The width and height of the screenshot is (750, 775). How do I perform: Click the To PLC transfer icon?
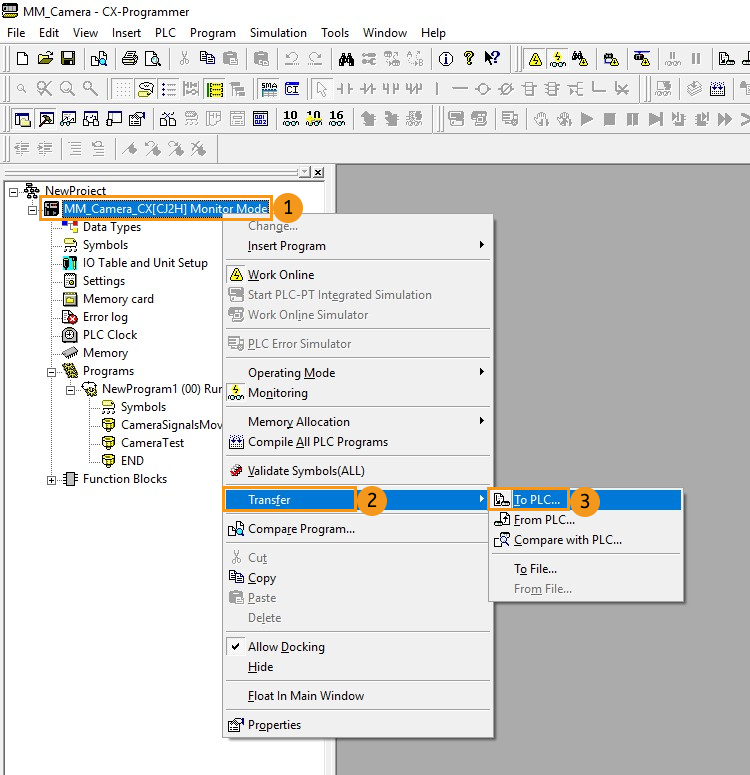click(x=503, y=500)
